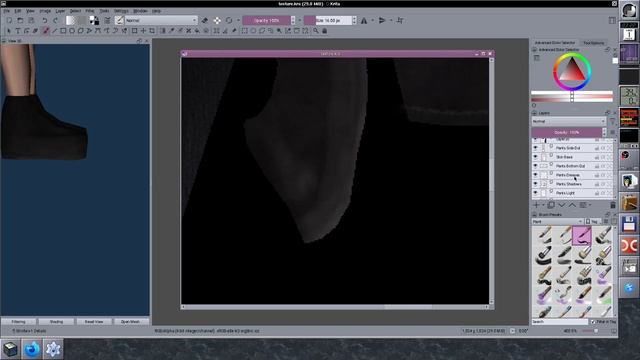Click the Add Layer plus button
The width and height of the screenshot is (640, 360).
[x=536, y=205]
